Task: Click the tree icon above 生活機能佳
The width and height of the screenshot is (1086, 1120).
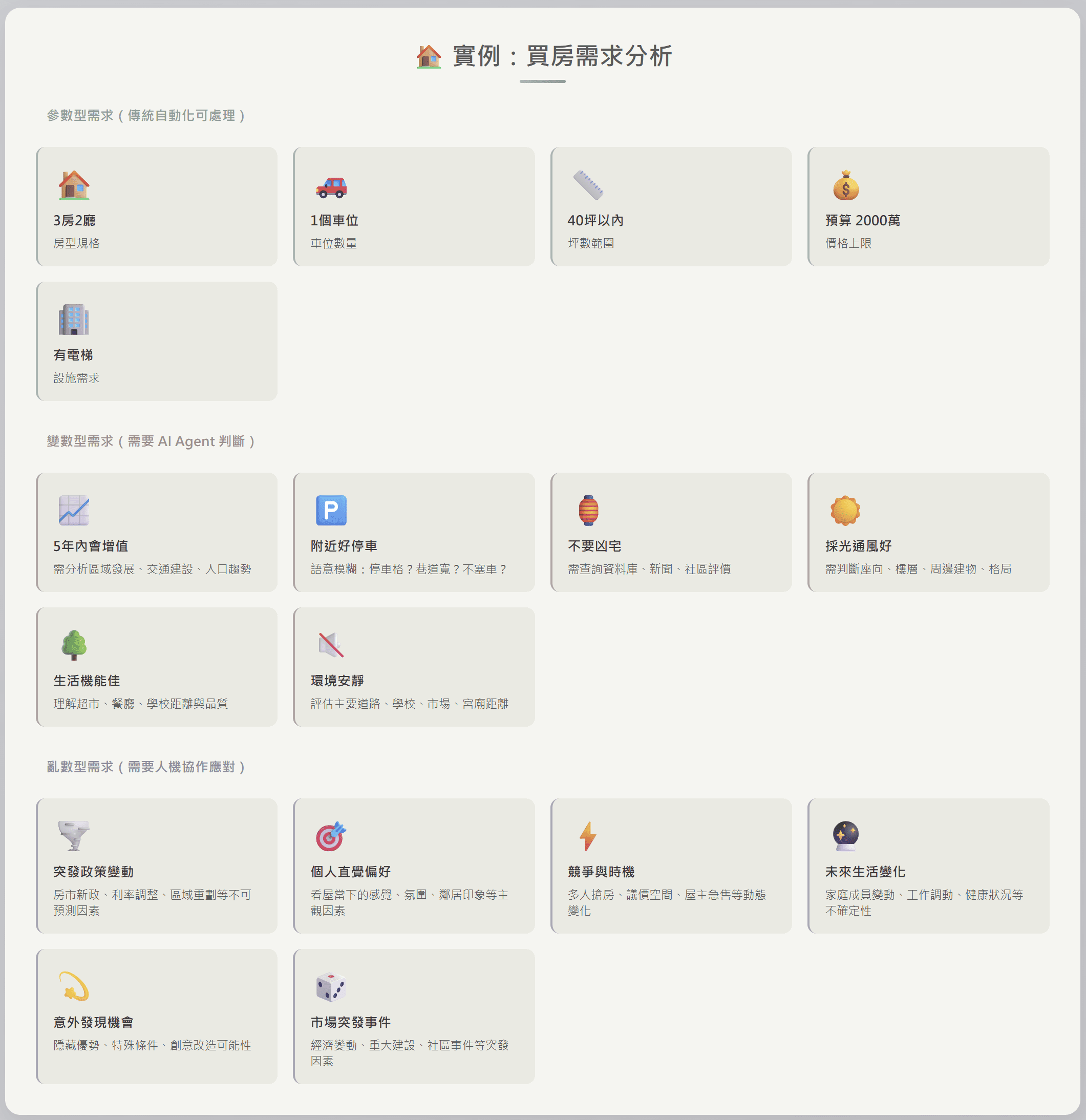Action: coord(74,645)
